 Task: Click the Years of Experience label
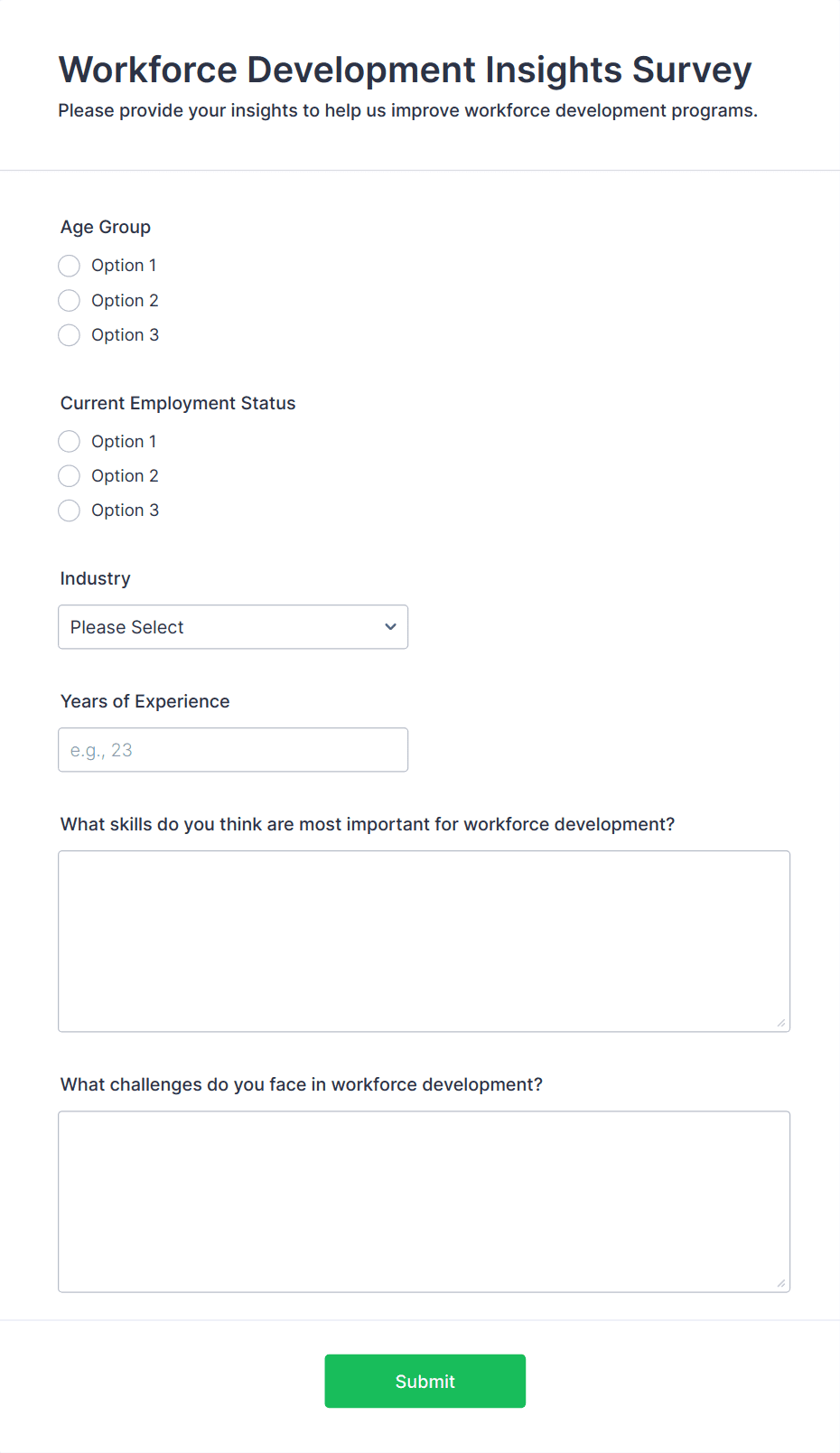(145, 701)
